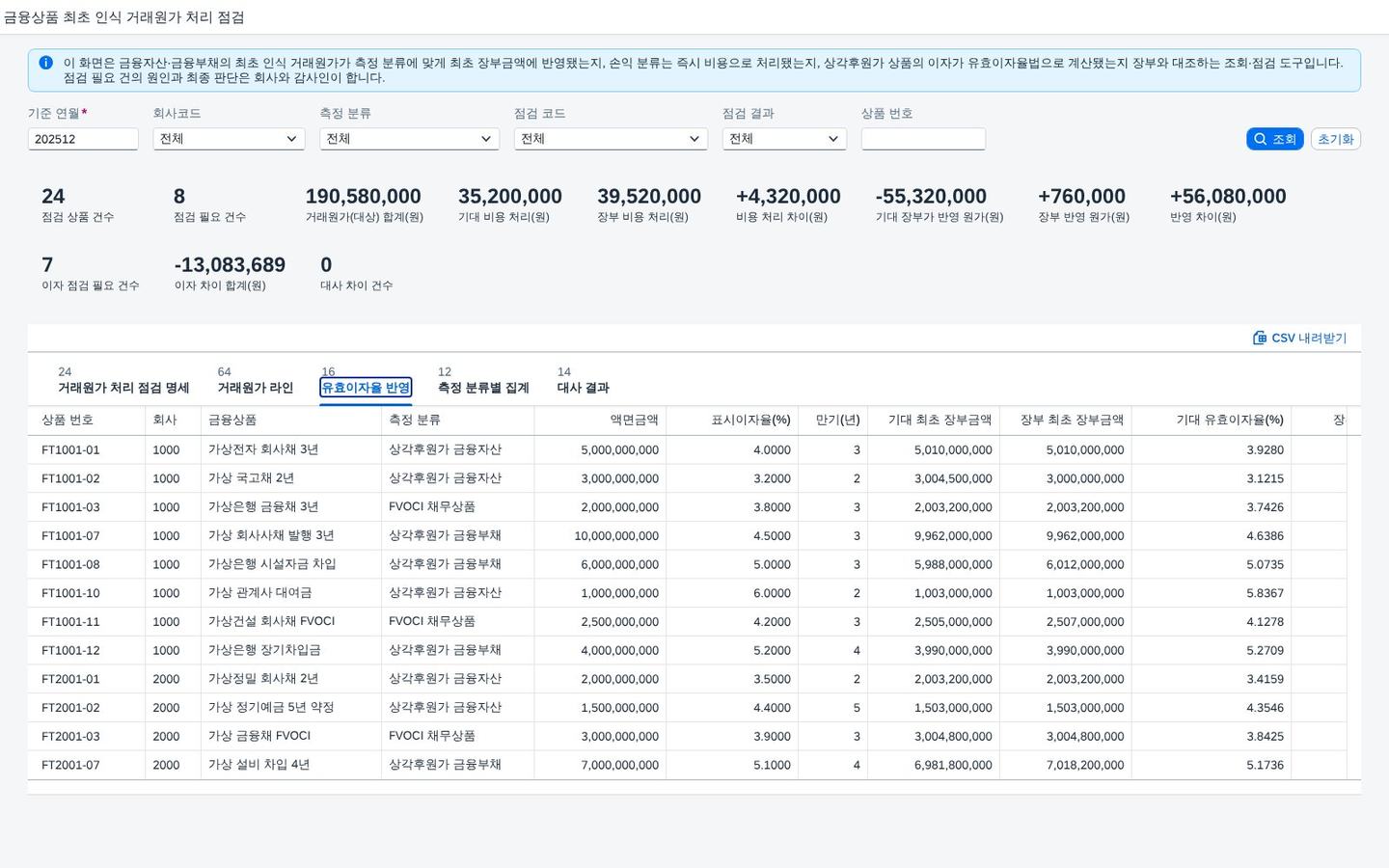Click the CSV download icon
Viewport: 1389px width, 868px height.
coord(1259,338)
